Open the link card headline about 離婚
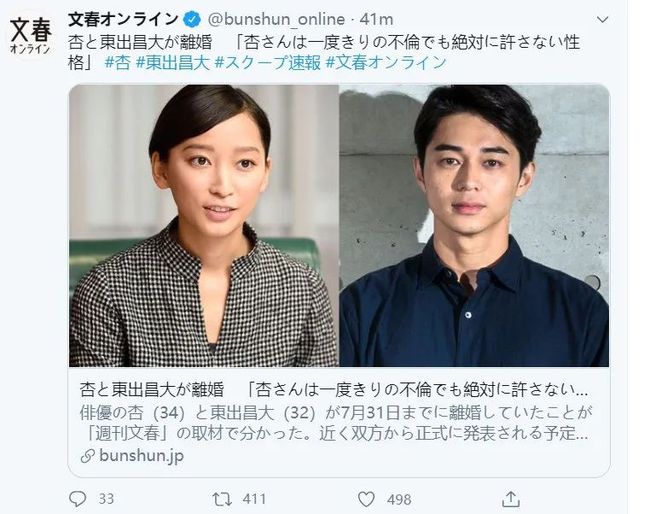This screenshot has width=650, height=514. [x=334, y=390]
